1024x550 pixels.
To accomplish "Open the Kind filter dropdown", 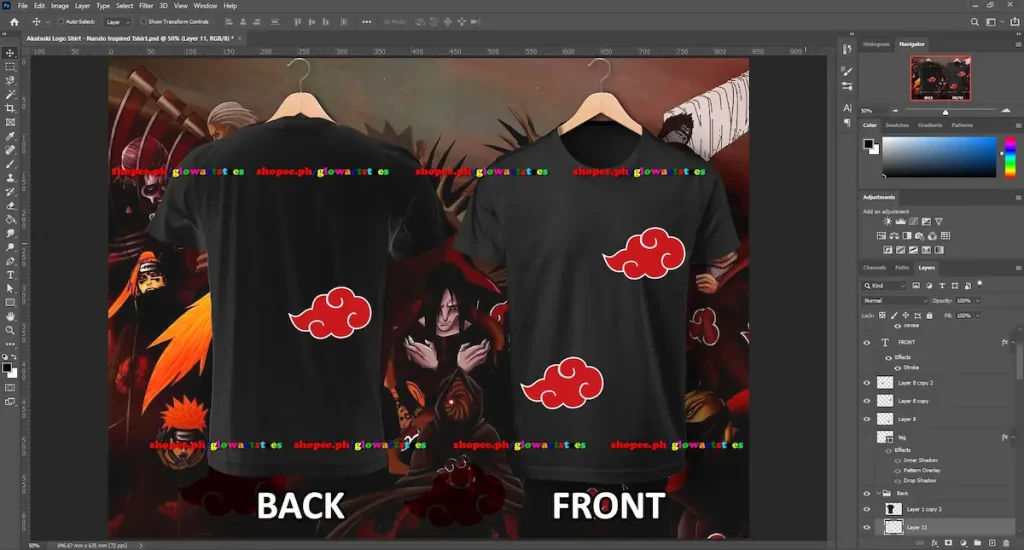I will (884, 285).
